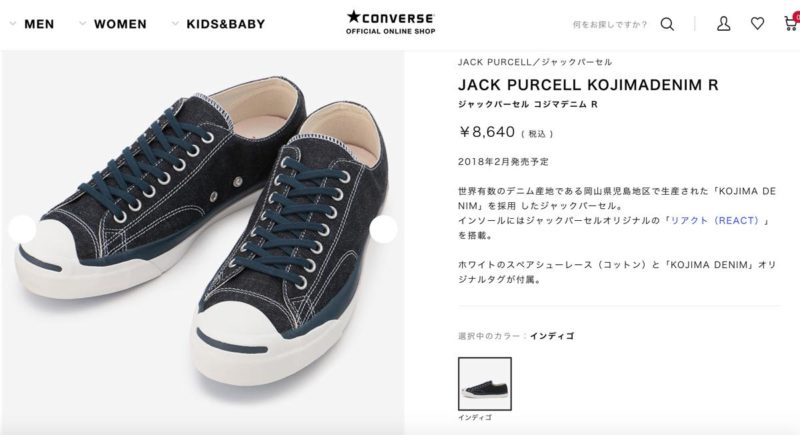
Task: Open the WOMEN navigation menu
Action: click(120, 24)
